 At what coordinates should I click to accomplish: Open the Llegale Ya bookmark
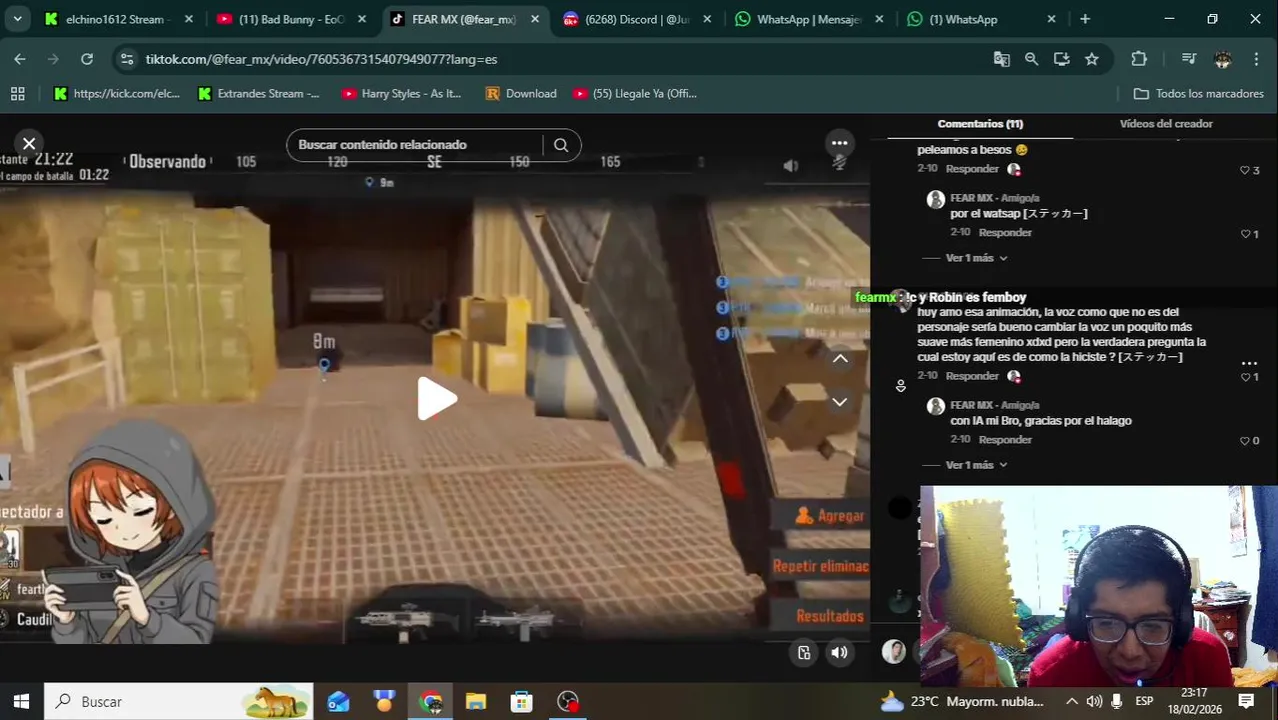(635, 93)
